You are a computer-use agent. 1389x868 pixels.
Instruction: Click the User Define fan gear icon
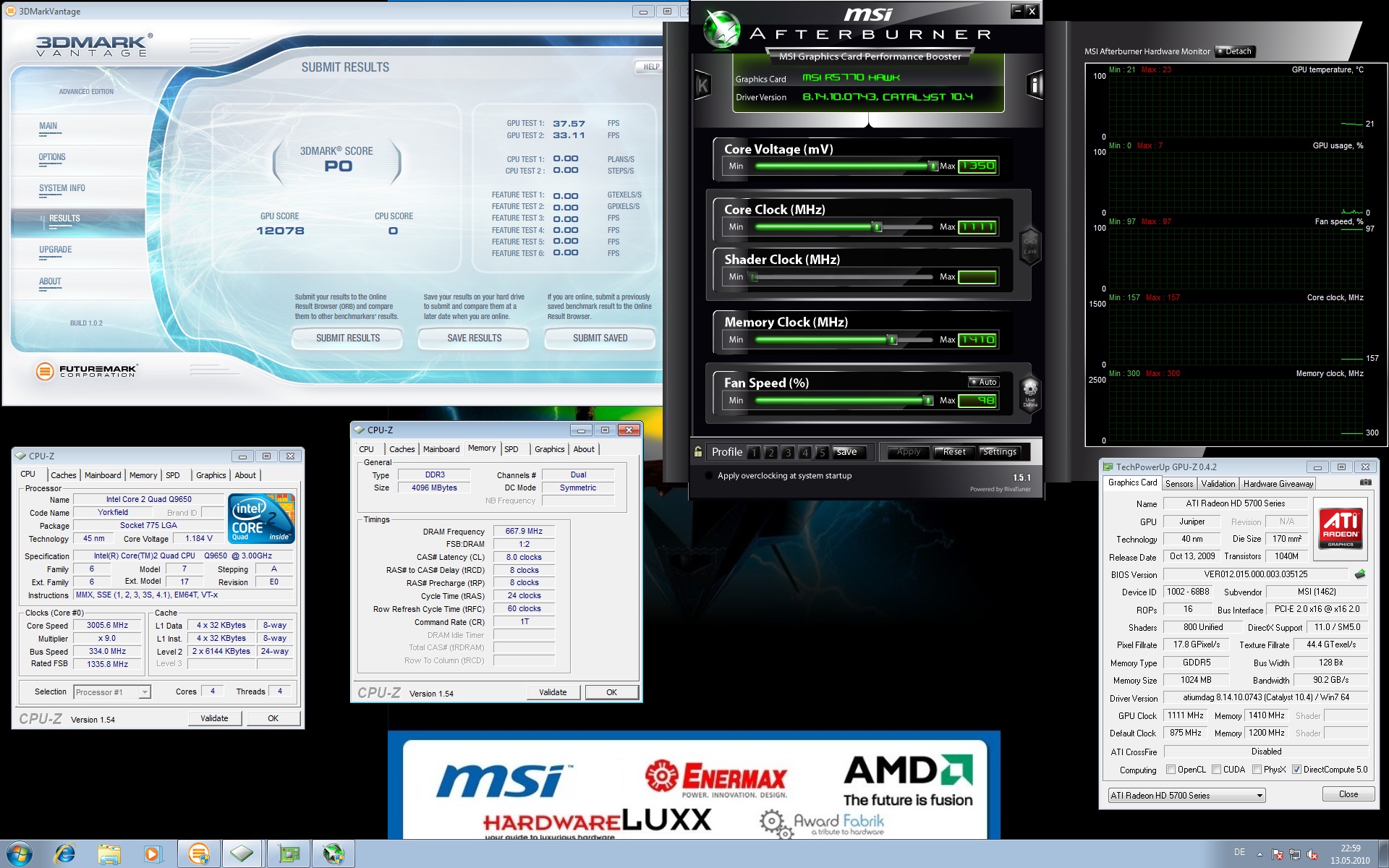[1030, 393]
